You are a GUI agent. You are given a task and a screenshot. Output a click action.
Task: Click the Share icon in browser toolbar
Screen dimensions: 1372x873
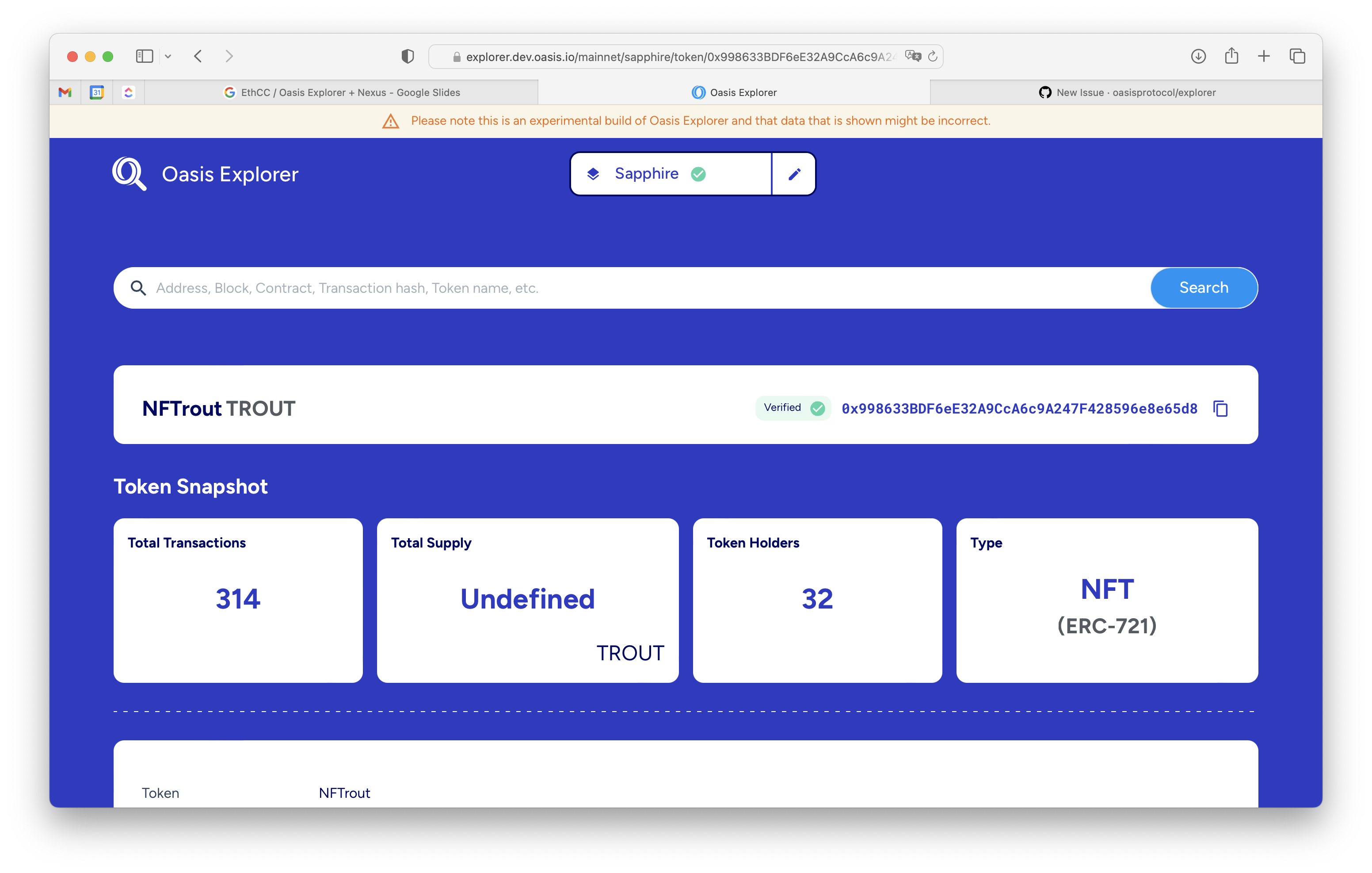click(1231, 56)
